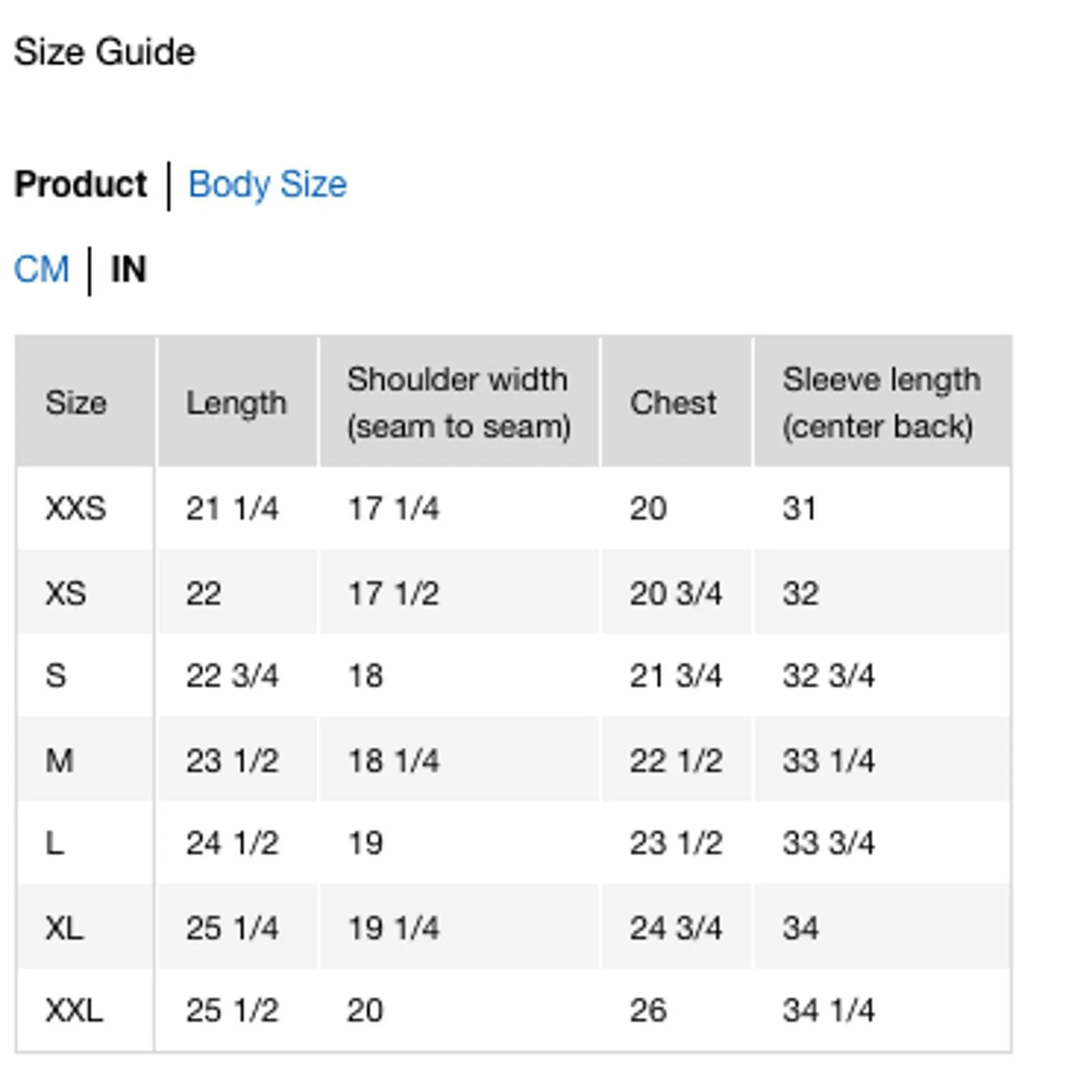
Task: Click the Shoulder width column header
Action: pos(458,402)
